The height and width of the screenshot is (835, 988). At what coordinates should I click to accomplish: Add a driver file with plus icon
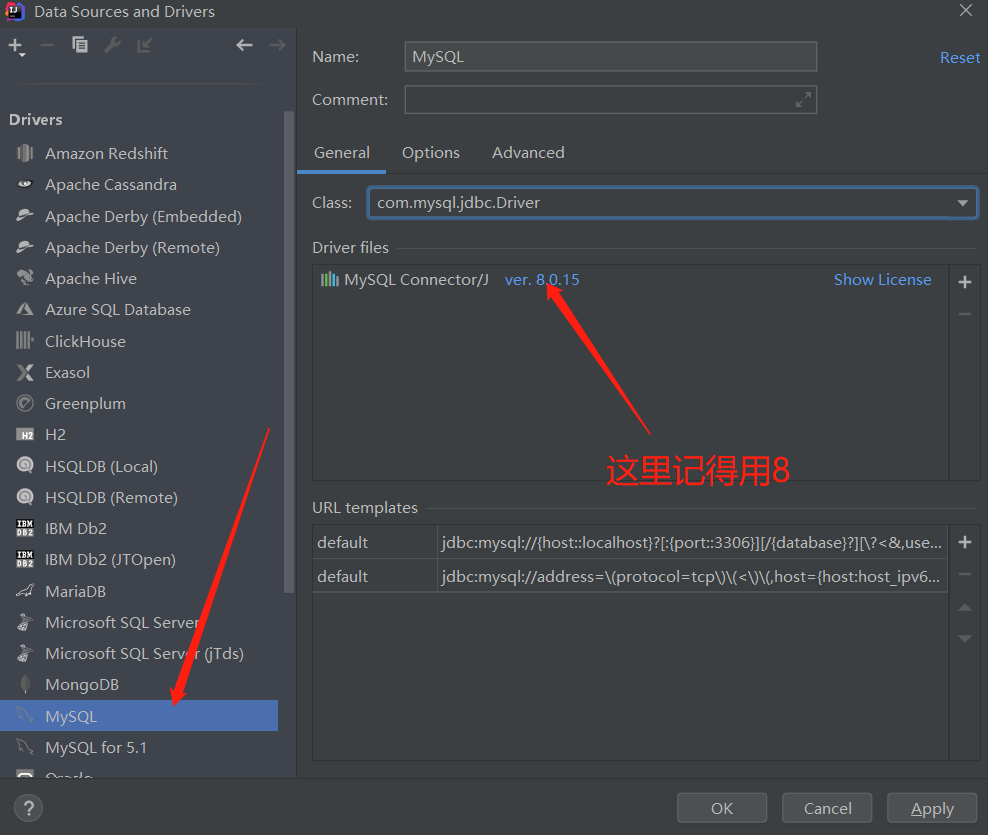pyautogui.click(x=965, y=282)
